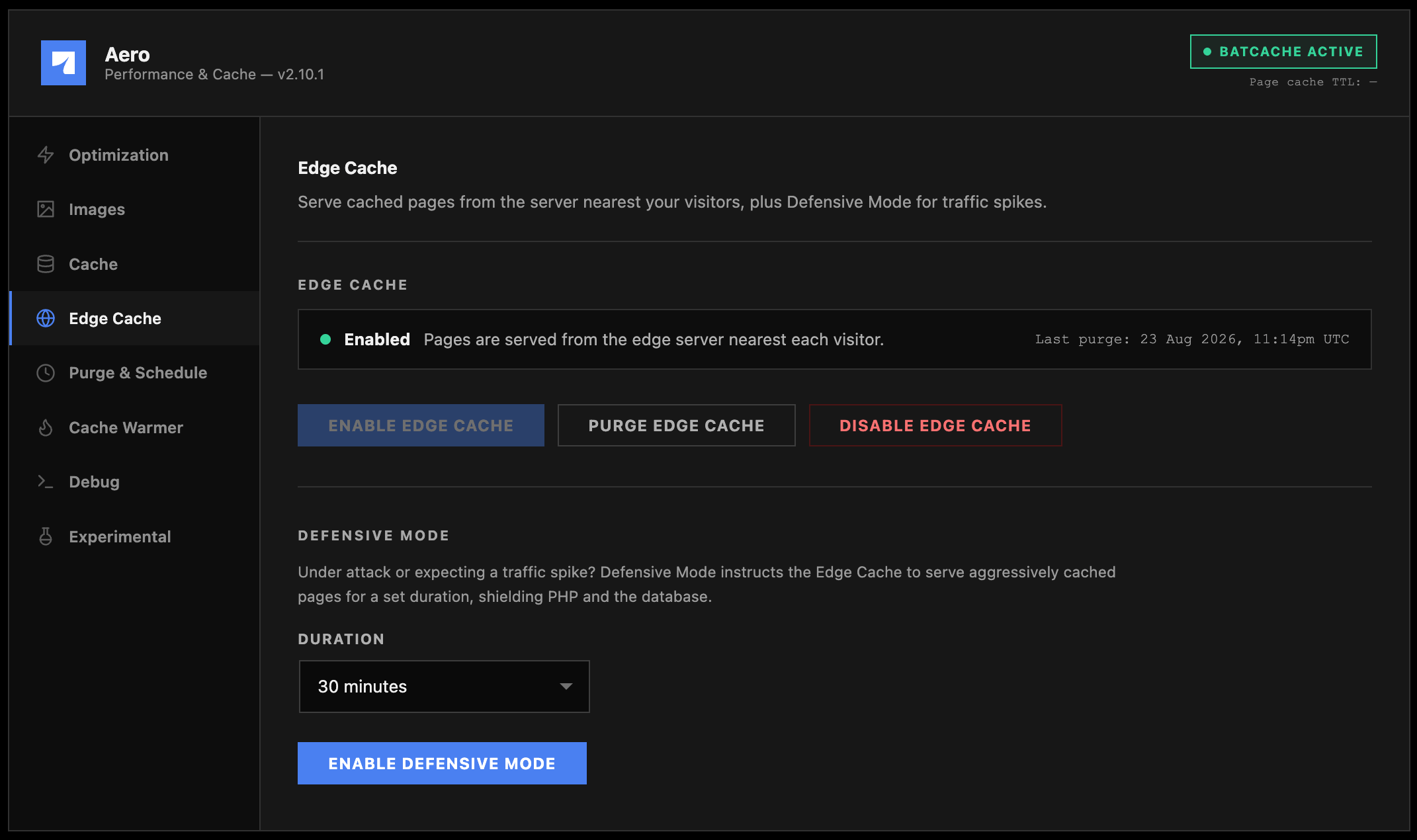Click 'Performance & Cache — v2.10.1' subtitle

click(214, 74)
